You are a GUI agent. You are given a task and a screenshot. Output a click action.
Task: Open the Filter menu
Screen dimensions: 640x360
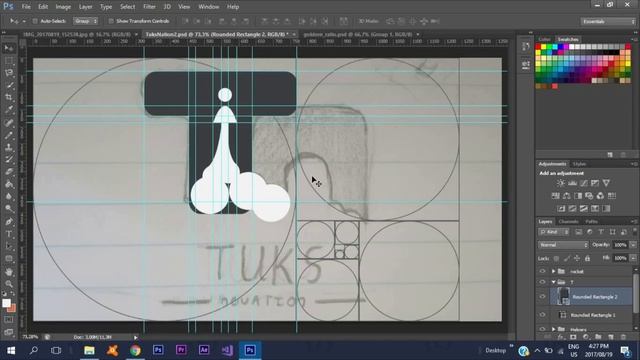[149, 7]
